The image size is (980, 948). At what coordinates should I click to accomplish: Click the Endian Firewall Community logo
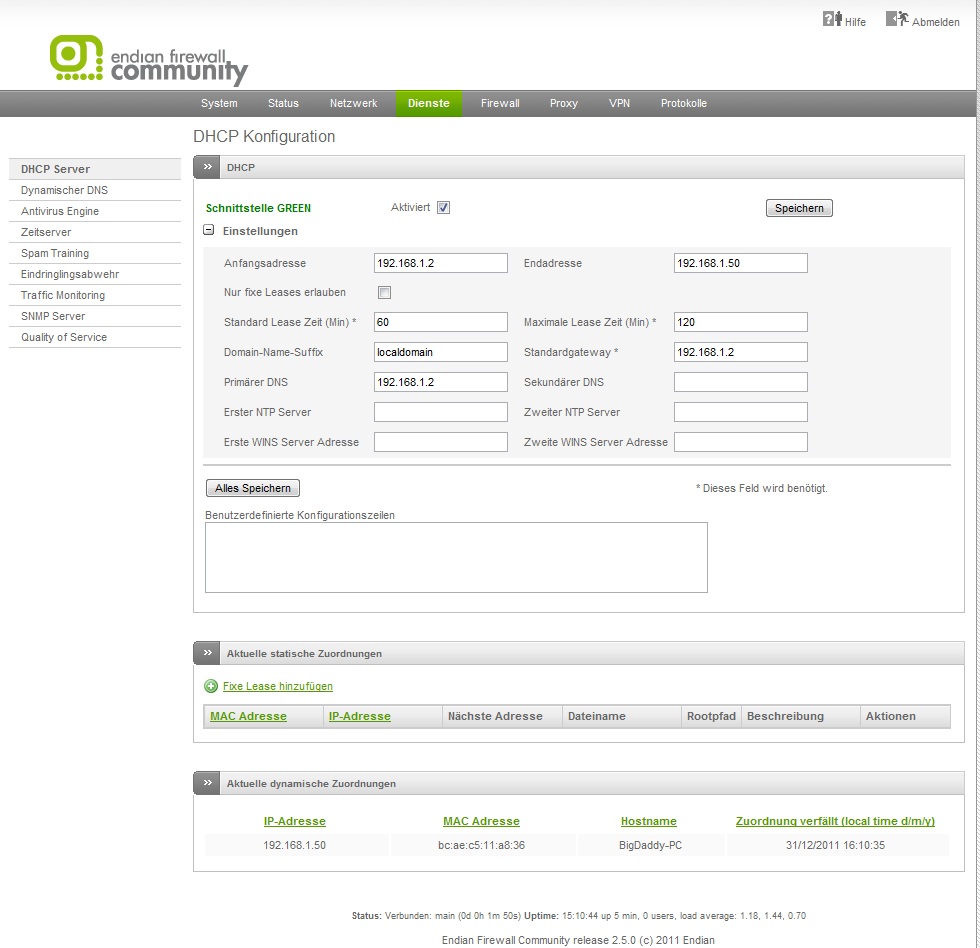click(148, 60)
